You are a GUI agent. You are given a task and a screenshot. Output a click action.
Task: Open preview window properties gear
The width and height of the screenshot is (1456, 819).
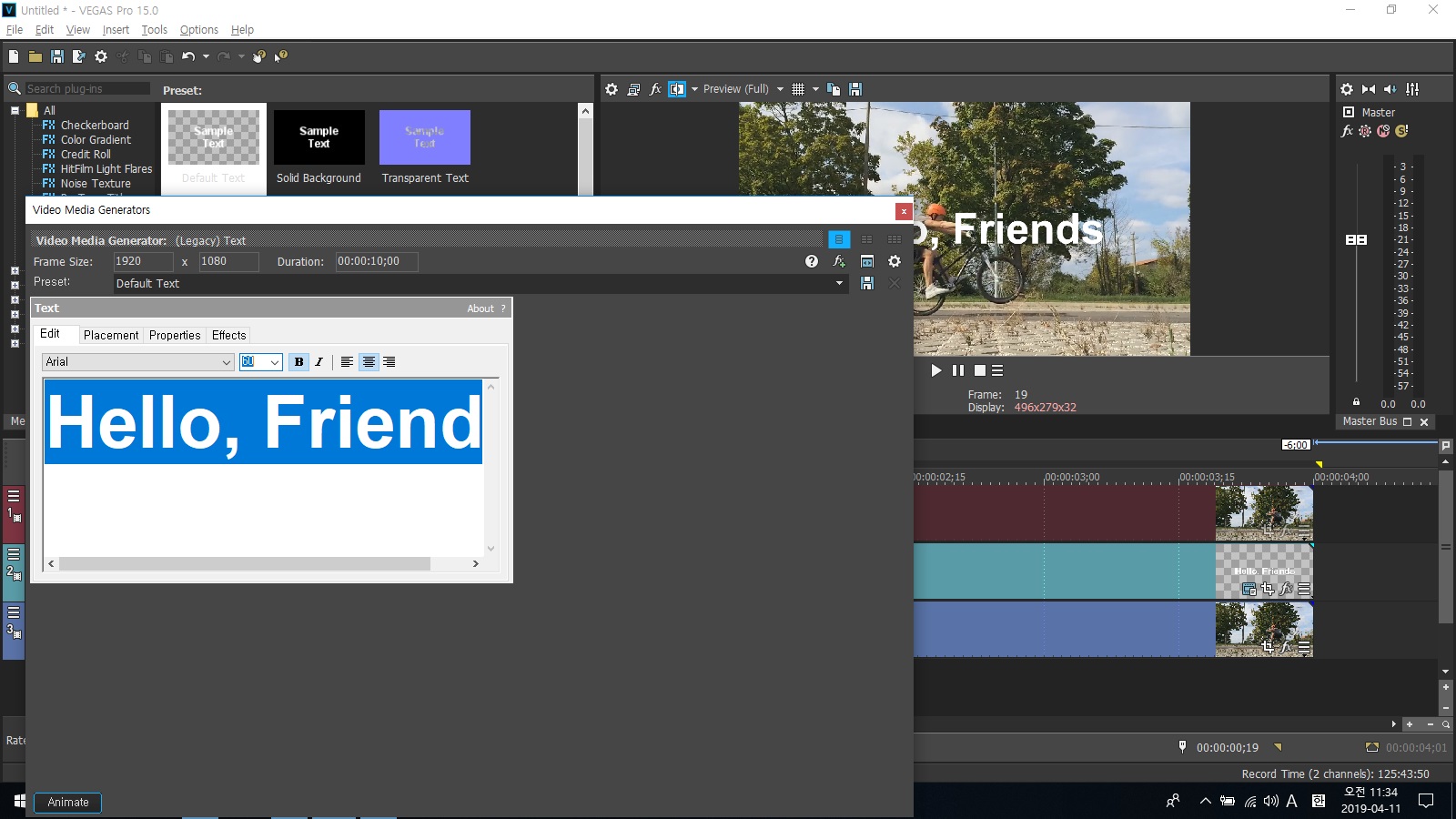tap(612, 89)
